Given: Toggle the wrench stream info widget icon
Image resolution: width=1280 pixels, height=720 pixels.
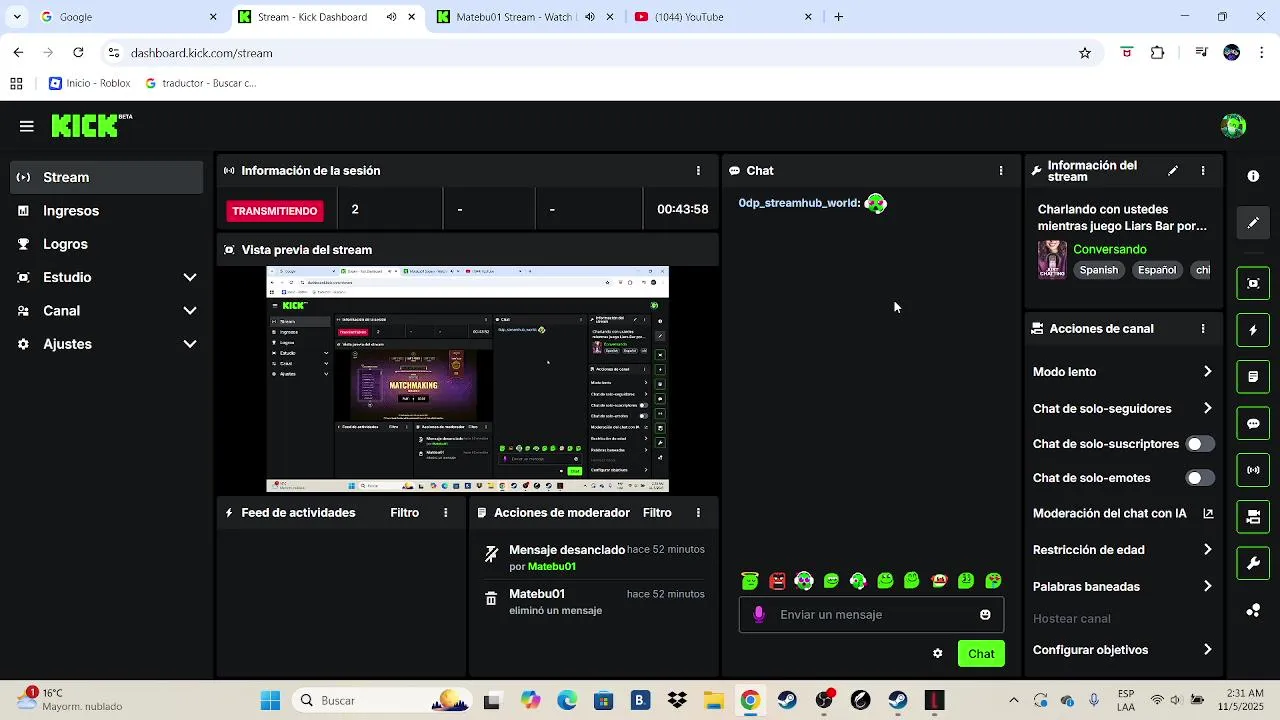Looking at the screenshot, I should coord(1253,563).
